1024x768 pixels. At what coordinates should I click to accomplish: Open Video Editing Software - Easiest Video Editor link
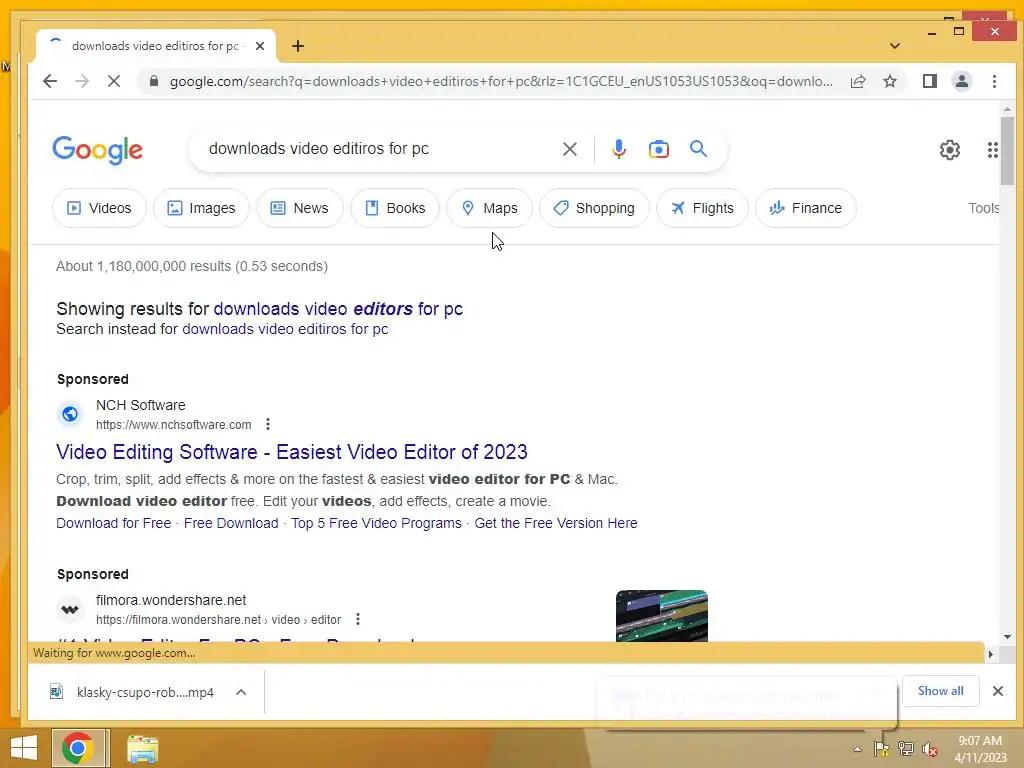tap(291, 452)
